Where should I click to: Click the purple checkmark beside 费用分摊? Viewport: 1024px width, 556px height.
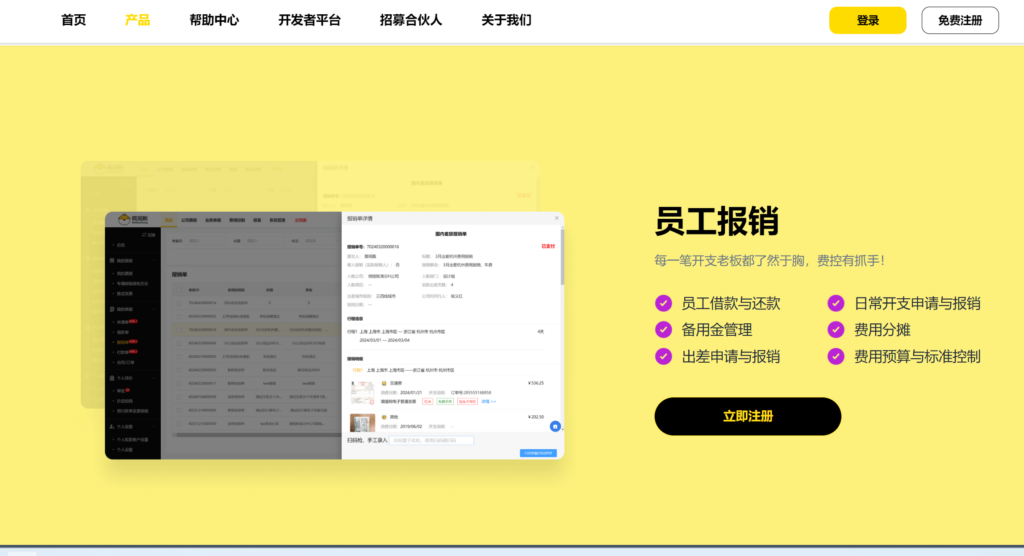tap(836, 329)
